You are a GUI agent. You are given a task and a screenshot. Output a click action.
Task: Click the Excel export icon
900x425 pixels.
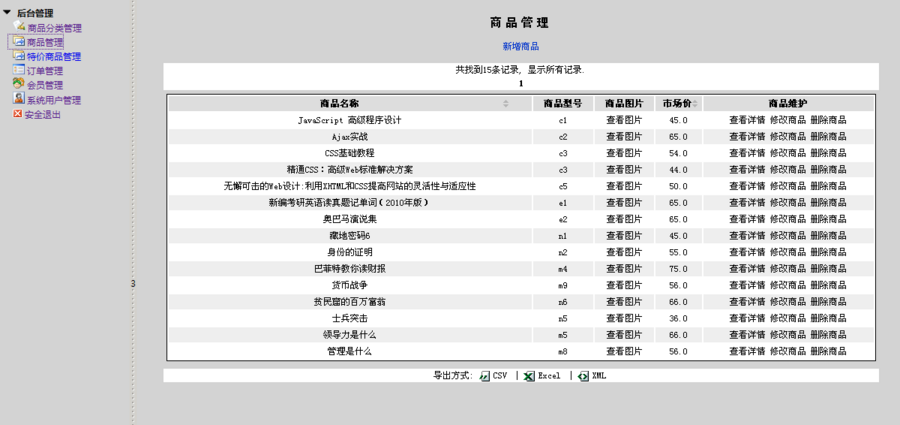529,376
